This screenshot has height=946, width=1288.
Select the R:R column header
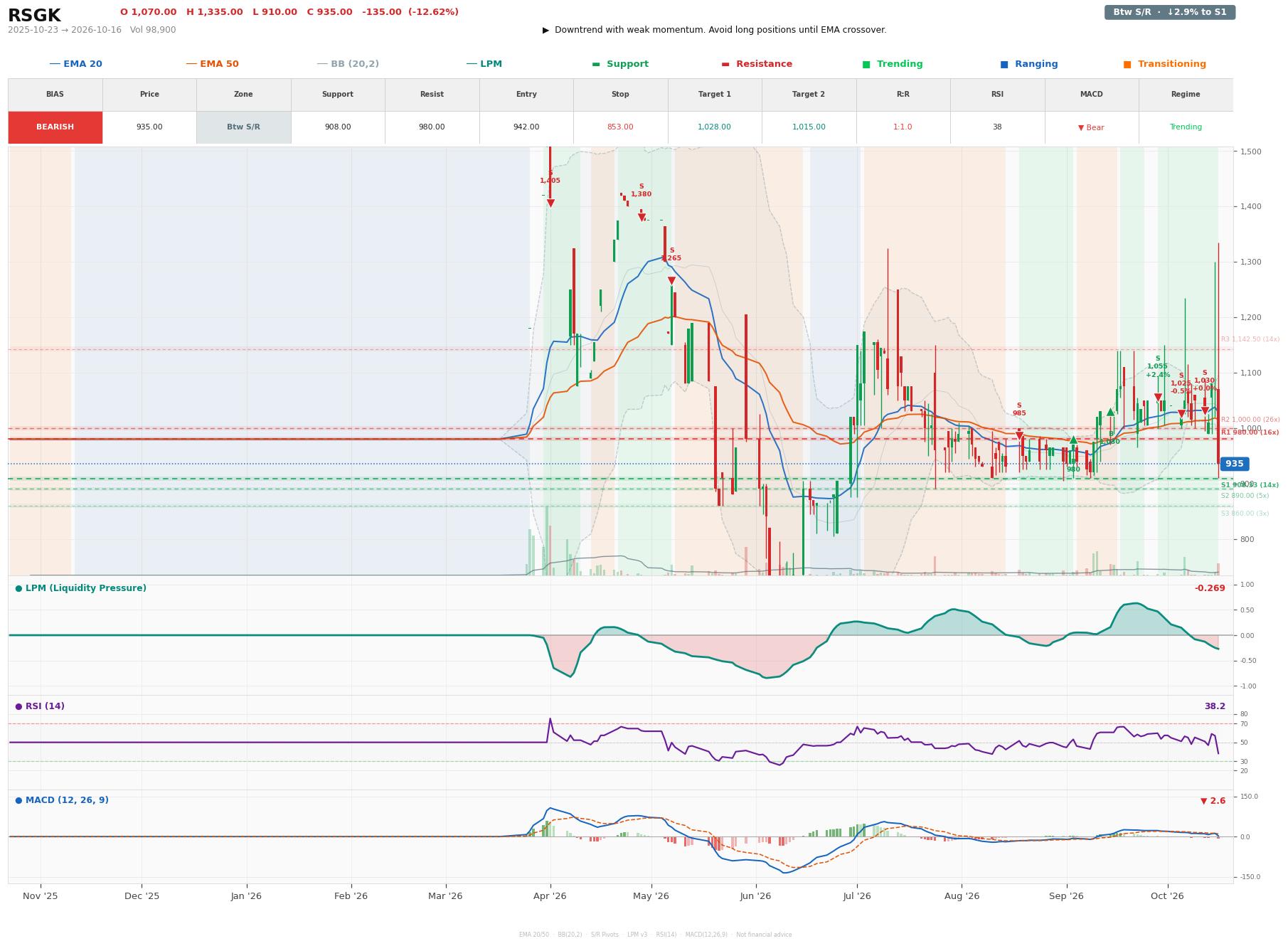[903, 95]
